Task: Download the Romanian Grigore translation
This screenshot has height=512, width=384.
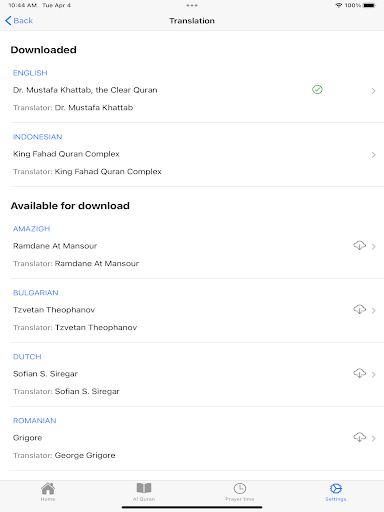Action: (x=359, y=437)
